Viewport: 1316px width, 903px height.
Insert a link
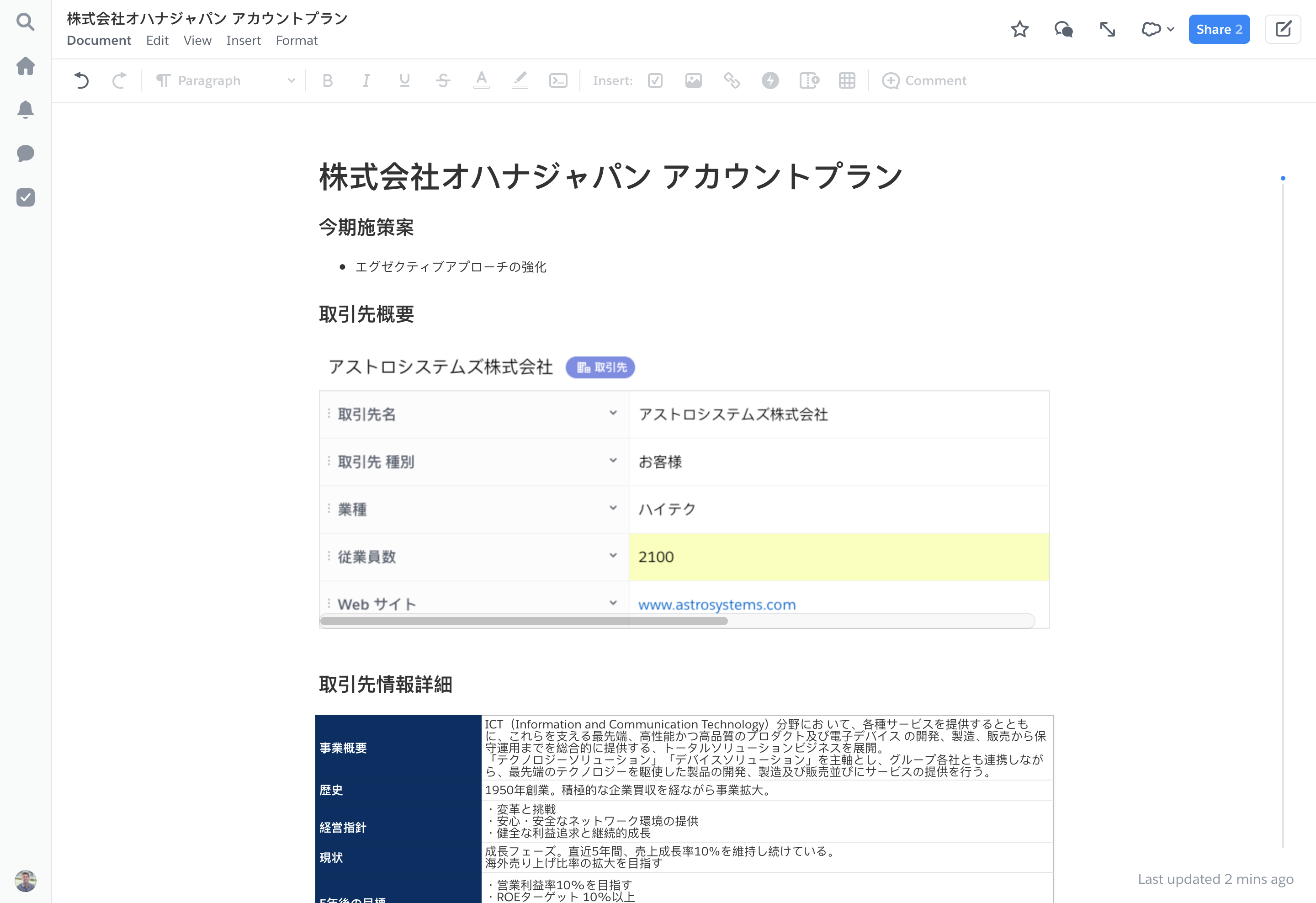click(x=732, y=80)
